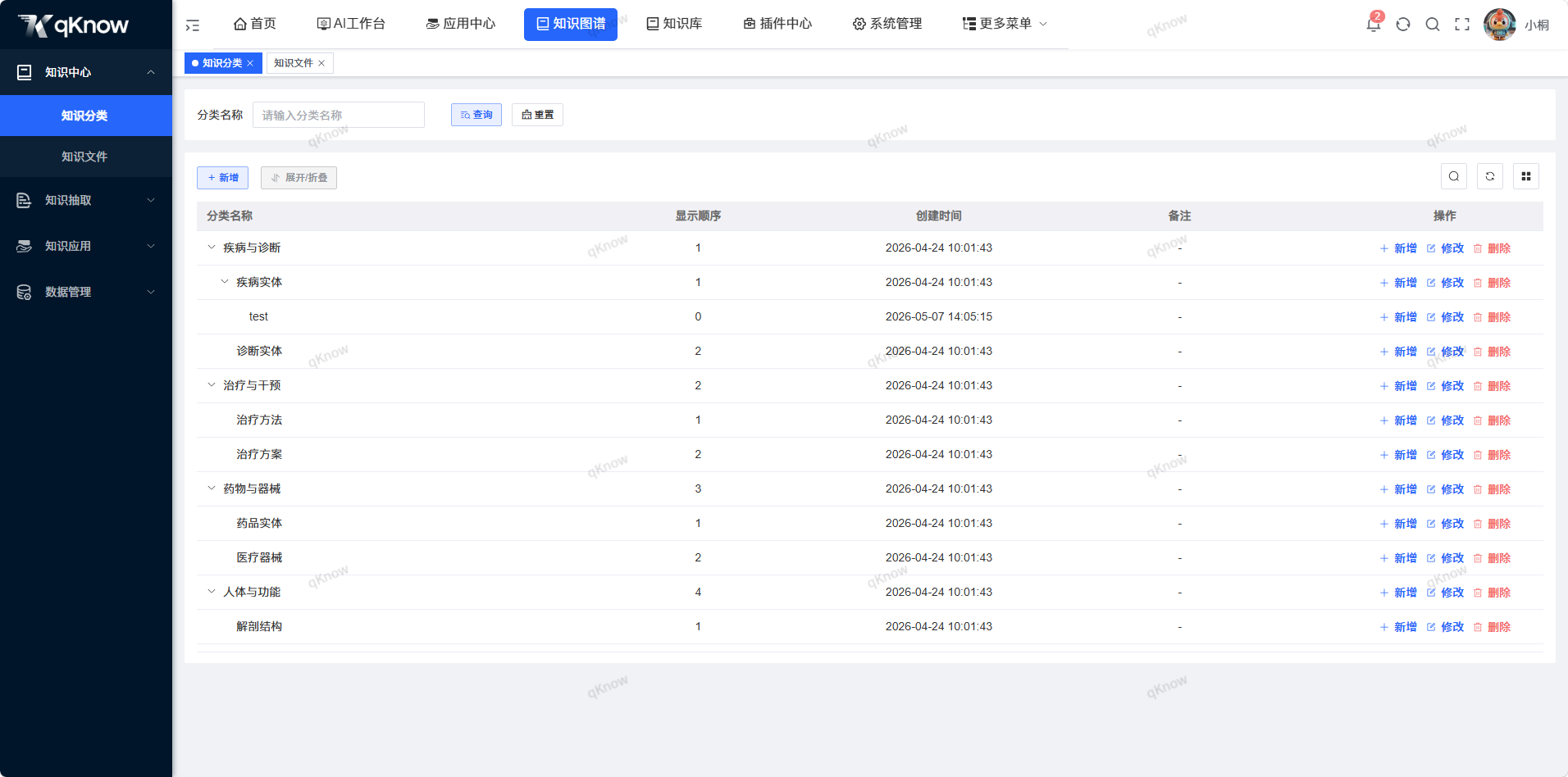
Task: Refresh the table using toolbar refresh icon
Action: (x=1490, y=176)
